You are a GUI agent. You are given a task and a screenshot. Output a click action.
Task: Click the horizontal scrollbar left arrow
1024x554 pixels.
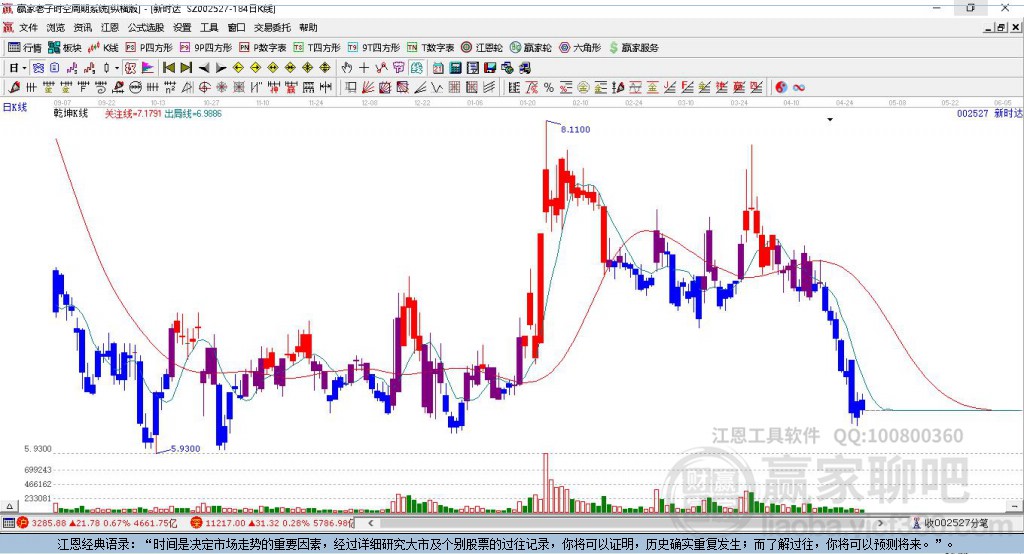click(371, 523)
